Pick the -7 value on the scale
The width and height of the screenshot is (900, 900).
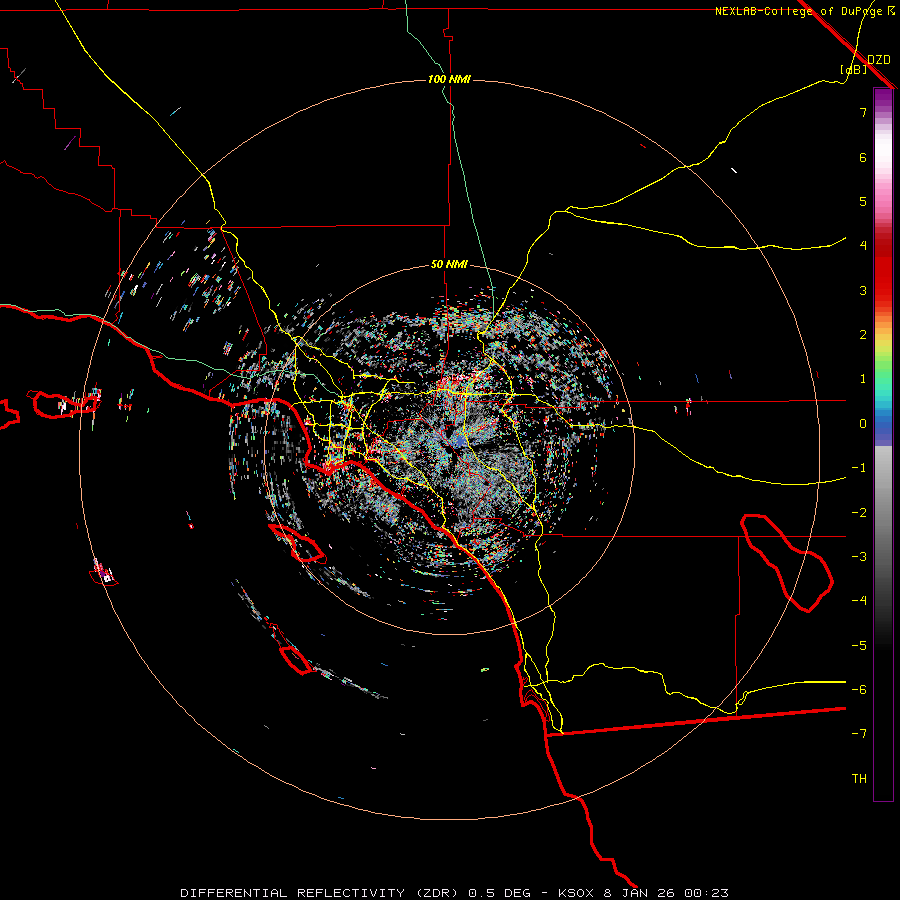point(859,734)
